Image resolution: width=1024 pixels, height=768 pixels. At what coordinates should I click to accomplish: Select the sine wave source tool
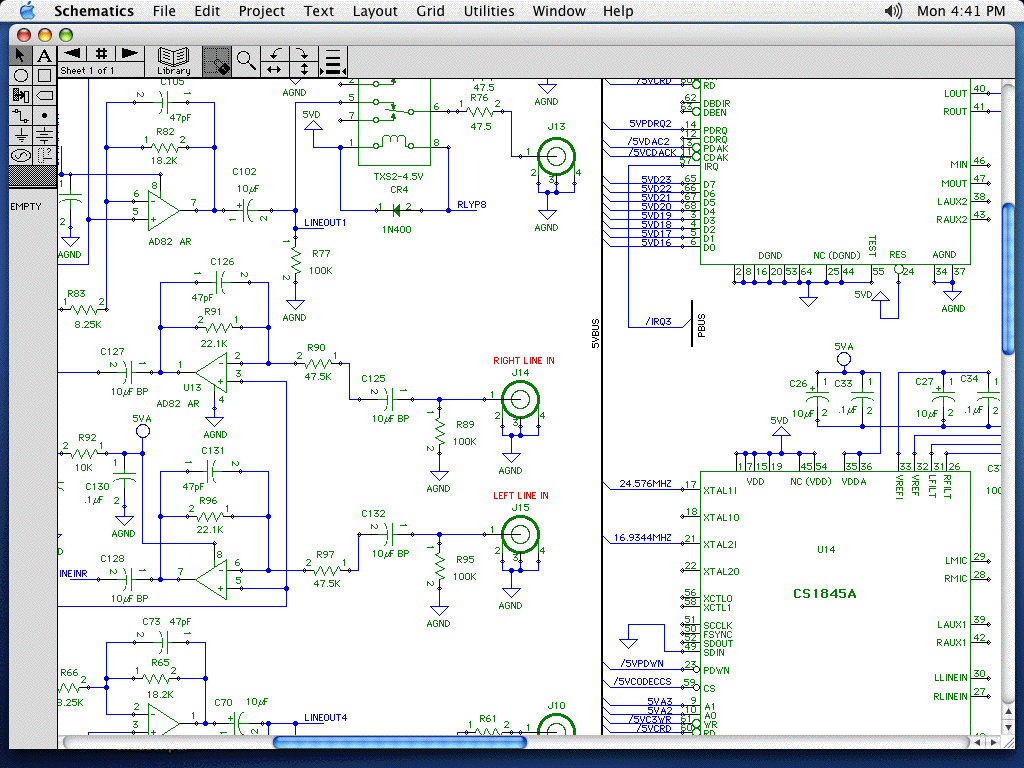(x=21, y=155)
